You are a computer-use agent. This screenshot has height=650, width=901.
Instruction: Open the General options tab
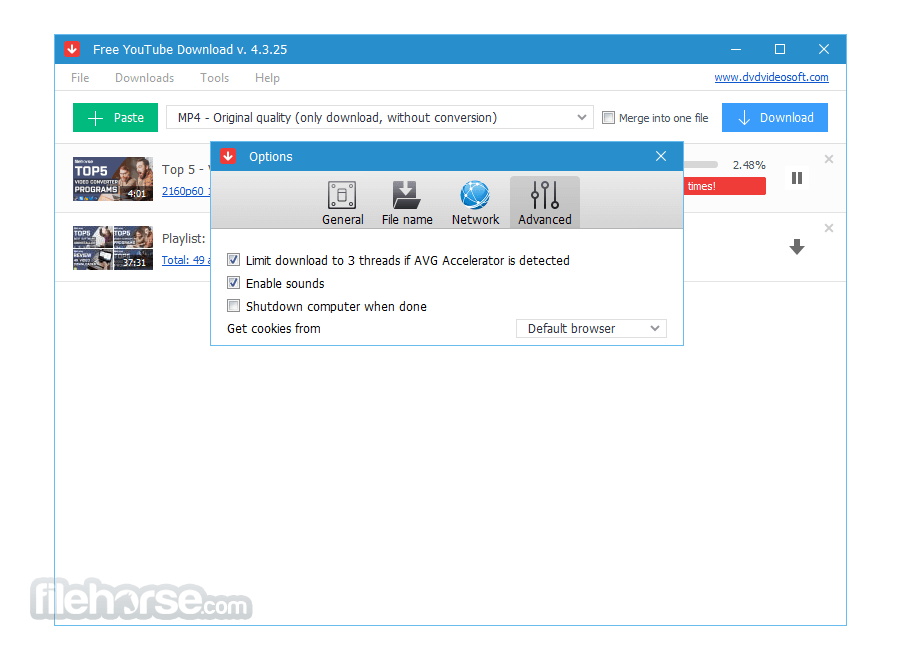tap(342, 203)
